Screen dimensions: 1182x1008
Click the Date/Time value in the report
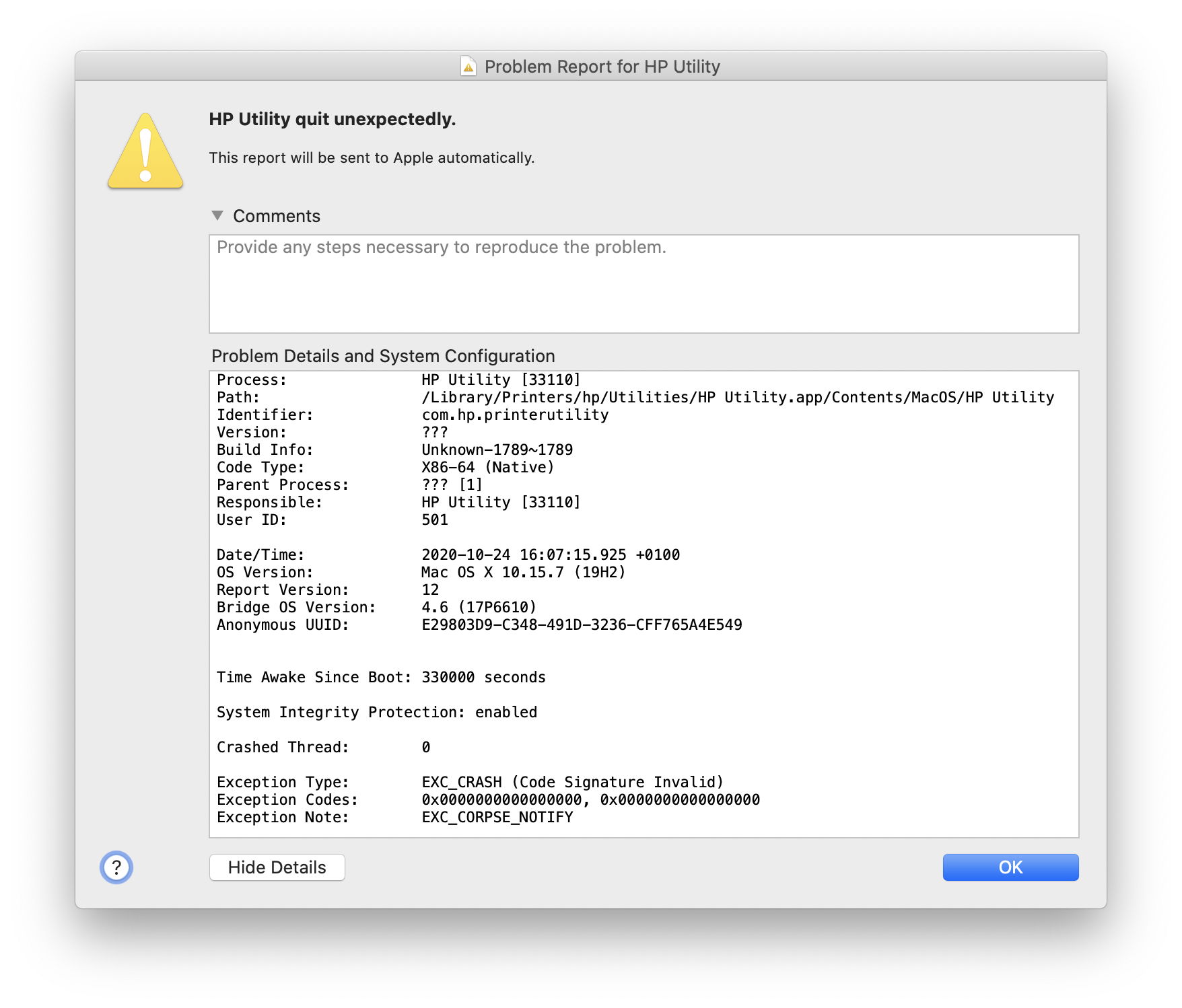(x=550, y=555)
